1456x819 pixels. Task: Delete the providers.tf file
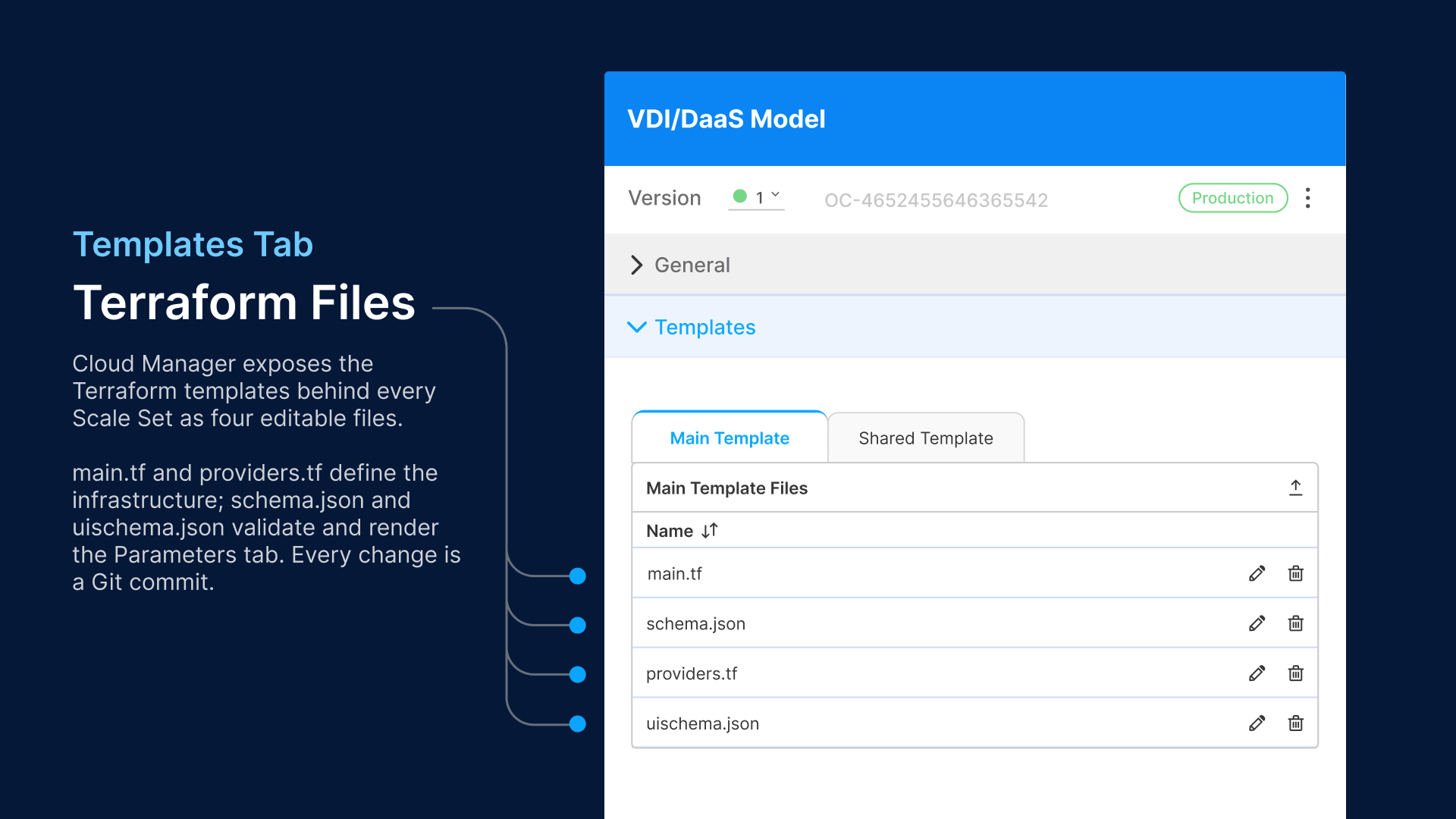pyautogui.click(x=1295, y=673)
